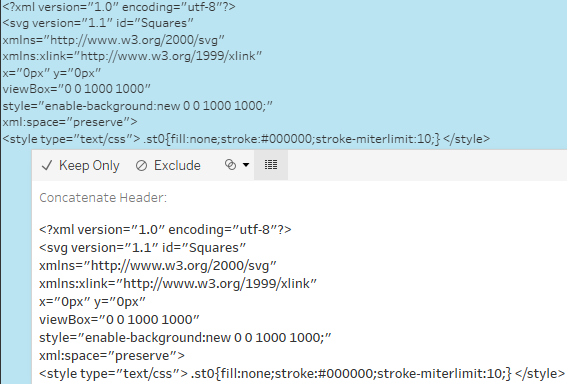Click highlighted line 'viewBox="0 0 1000 1000"'
The height and width of the screenshot is (384, 567).
(76, 89)
